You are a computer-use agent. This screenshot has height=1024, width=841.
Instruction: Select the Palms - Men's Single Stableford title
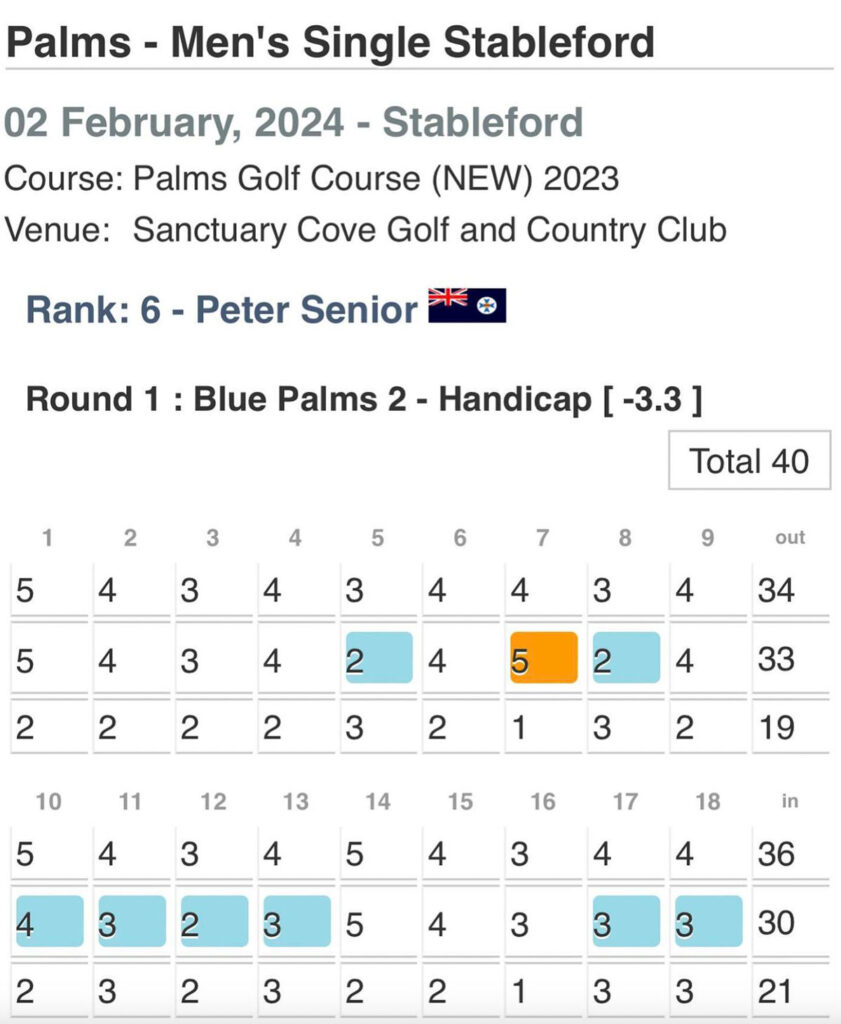pyautogui.click(x=330, y=42)
